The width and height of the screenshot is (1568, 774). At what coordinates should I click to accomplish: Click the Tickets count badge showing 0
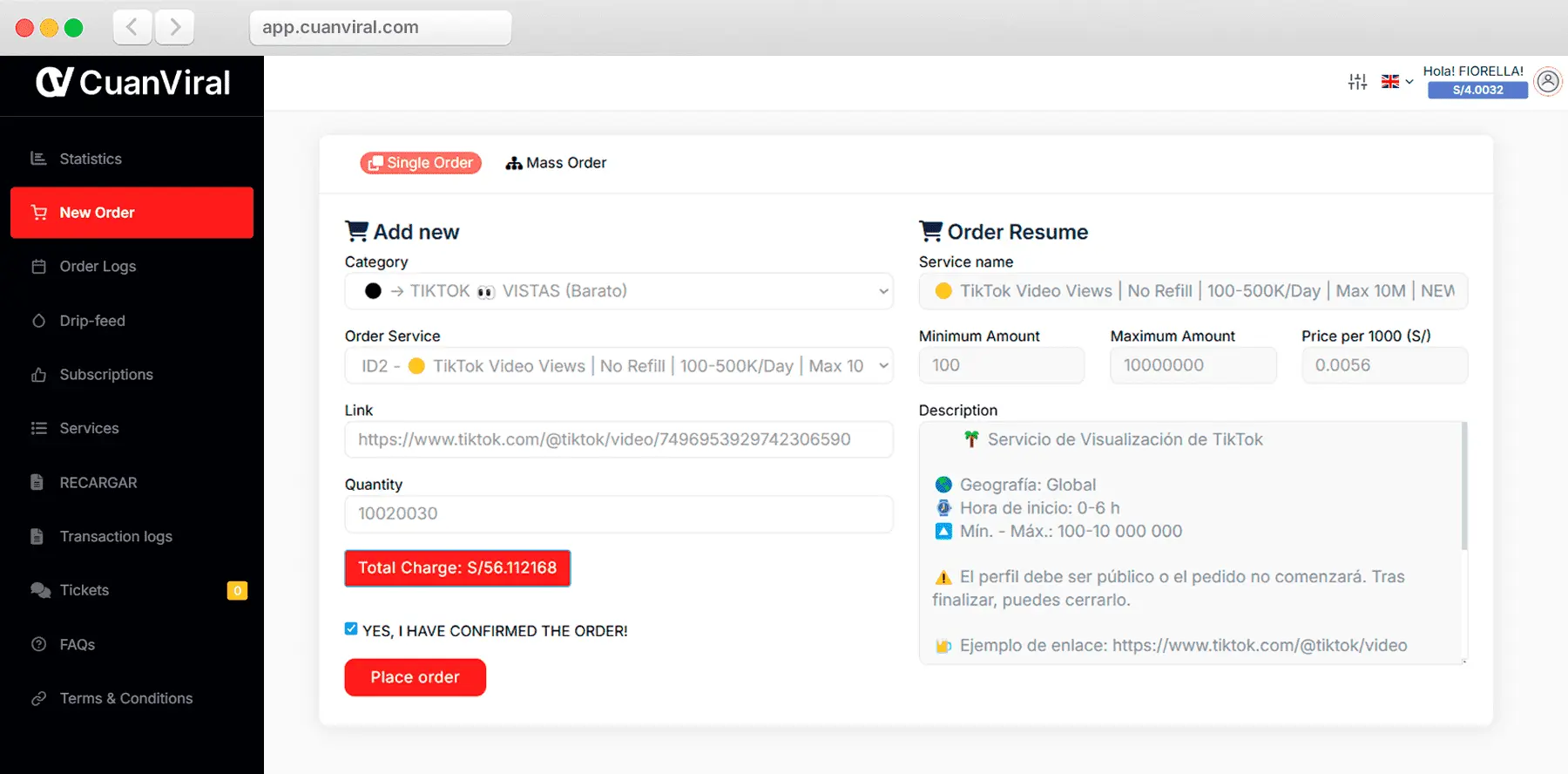[x=237, y=591]
